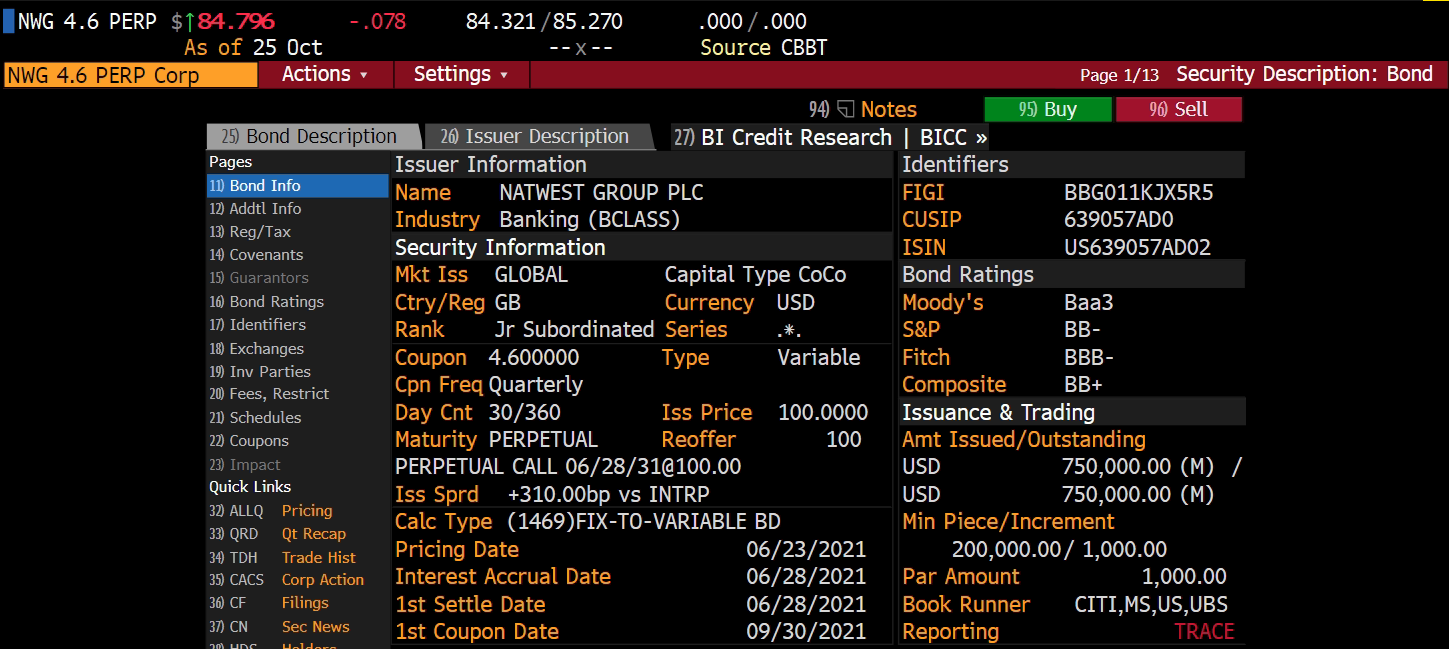Open CACS Corp Action quick link
1449x649 pixels.
pos(286,580)
